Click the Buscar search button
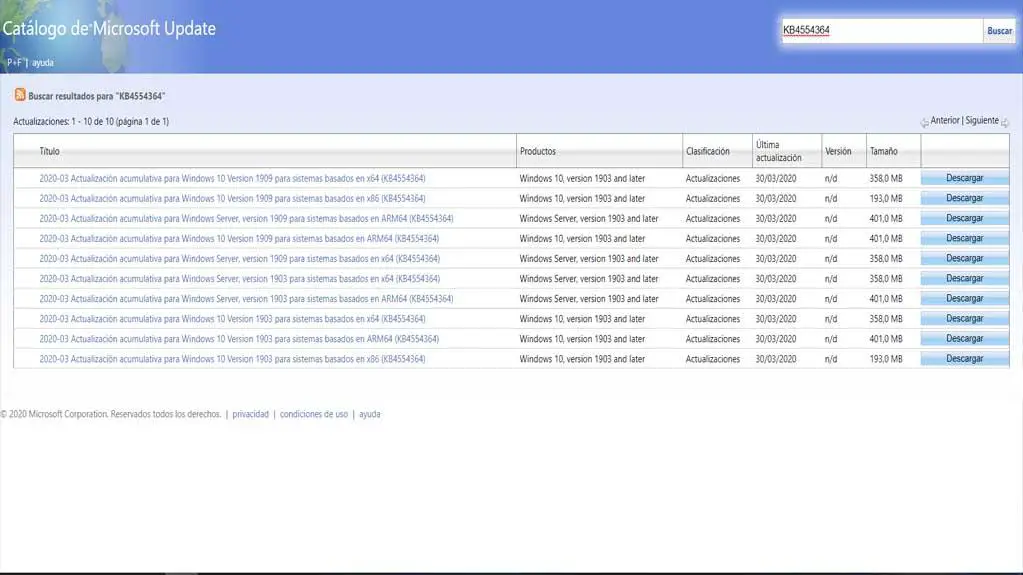Image resolution: width=1023 pixels, height=575 pixels. [x=999, y=31]
